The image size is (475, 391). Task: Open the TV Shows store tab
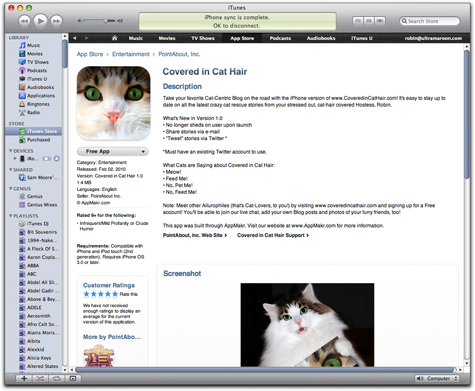tap(203, 38)
